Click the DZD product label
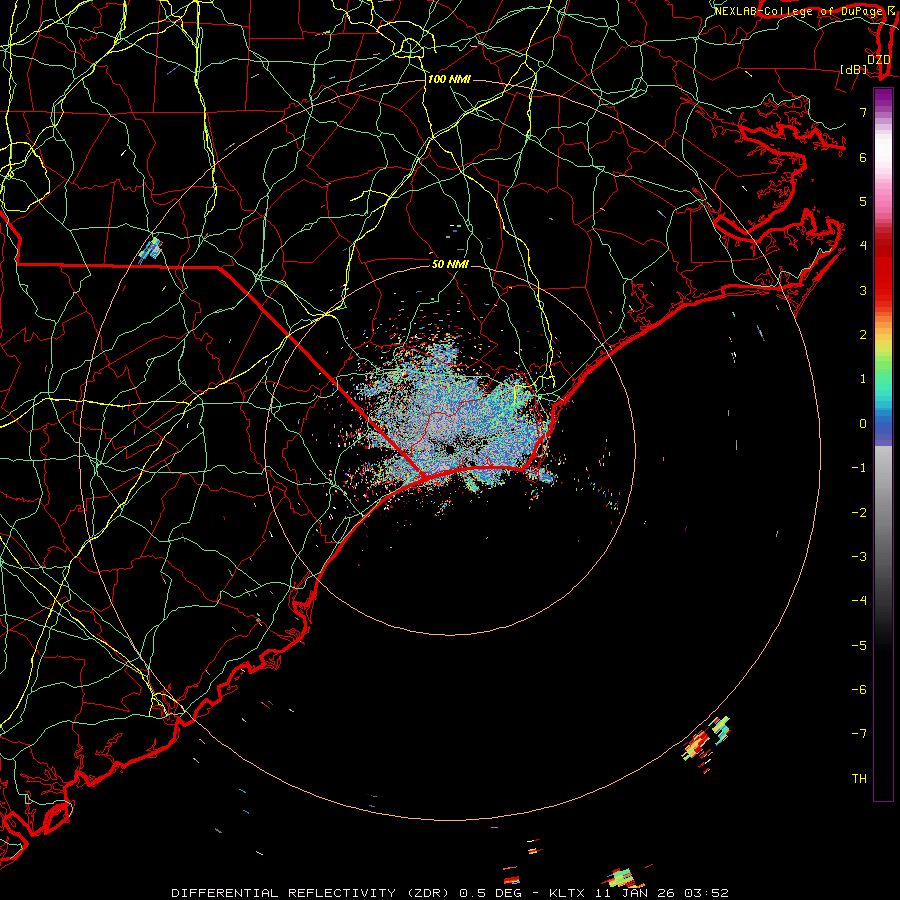The image size is (900, 900). click(x=878, y=60)
